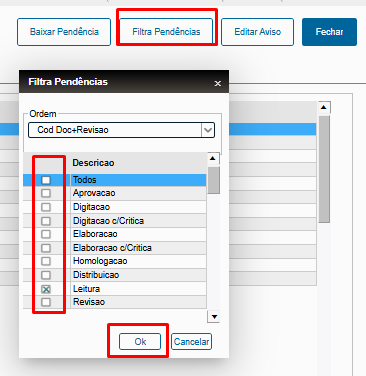Open Filtra Pendências button
The image size is (366, 376).
click(x=166, y=32)
